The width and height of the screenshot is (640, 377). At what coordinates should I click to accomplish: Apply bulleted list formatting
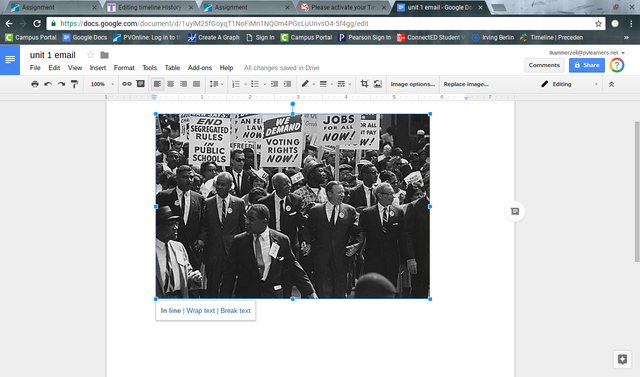(x=255, y=84)
